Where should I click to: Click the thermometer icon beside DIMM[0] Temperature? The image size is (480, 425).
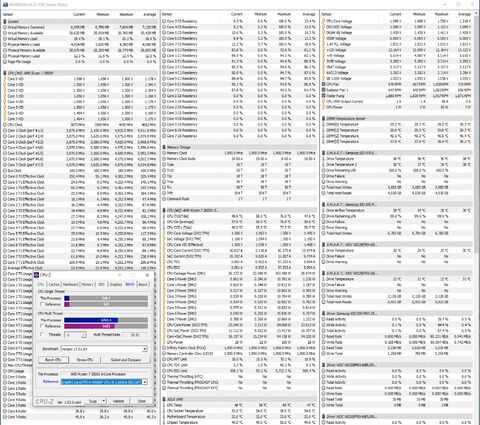pyautogui.click(x=324, y=124)
